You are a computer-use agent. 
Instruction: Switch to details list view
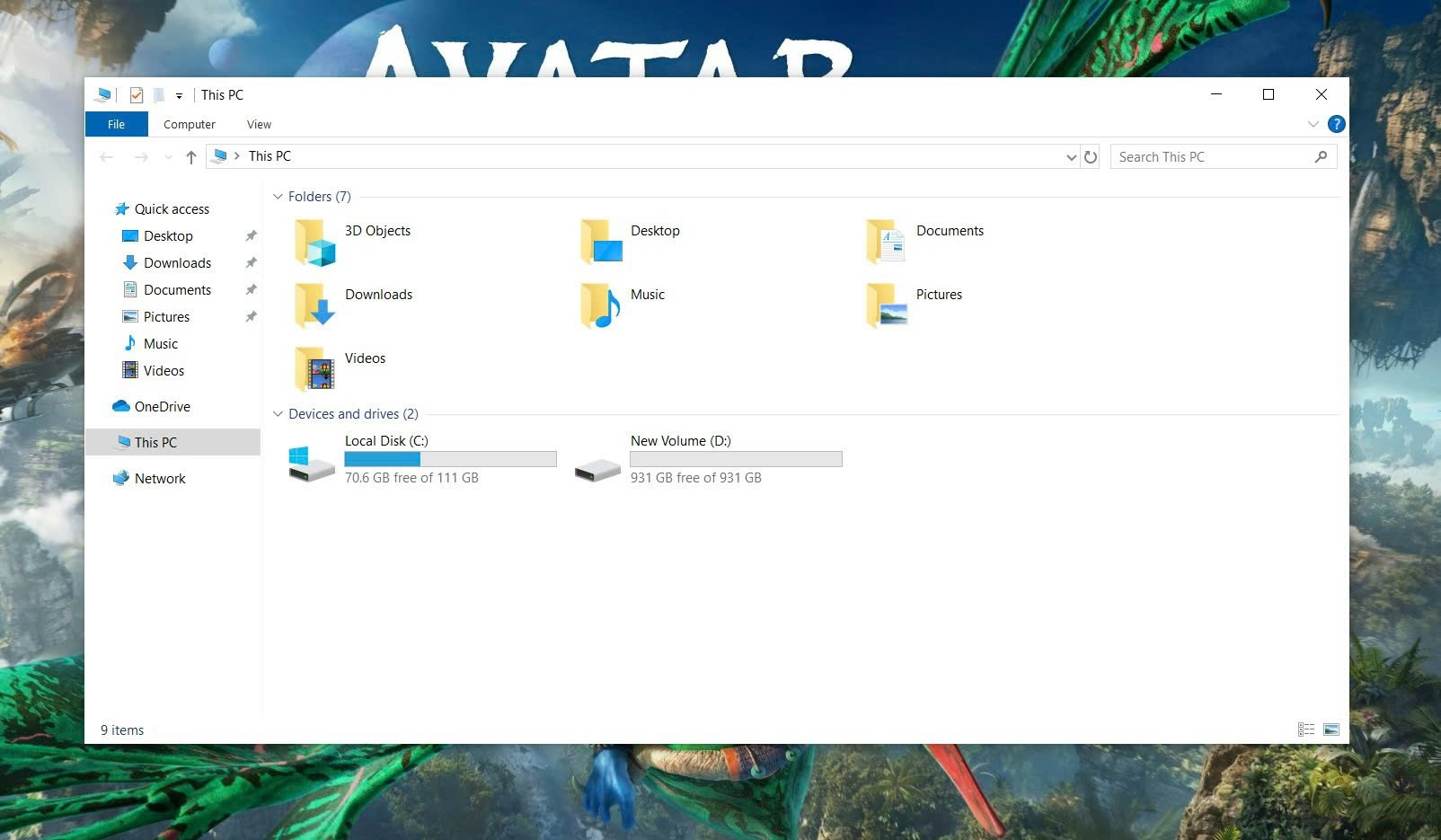click(1306, 729)
